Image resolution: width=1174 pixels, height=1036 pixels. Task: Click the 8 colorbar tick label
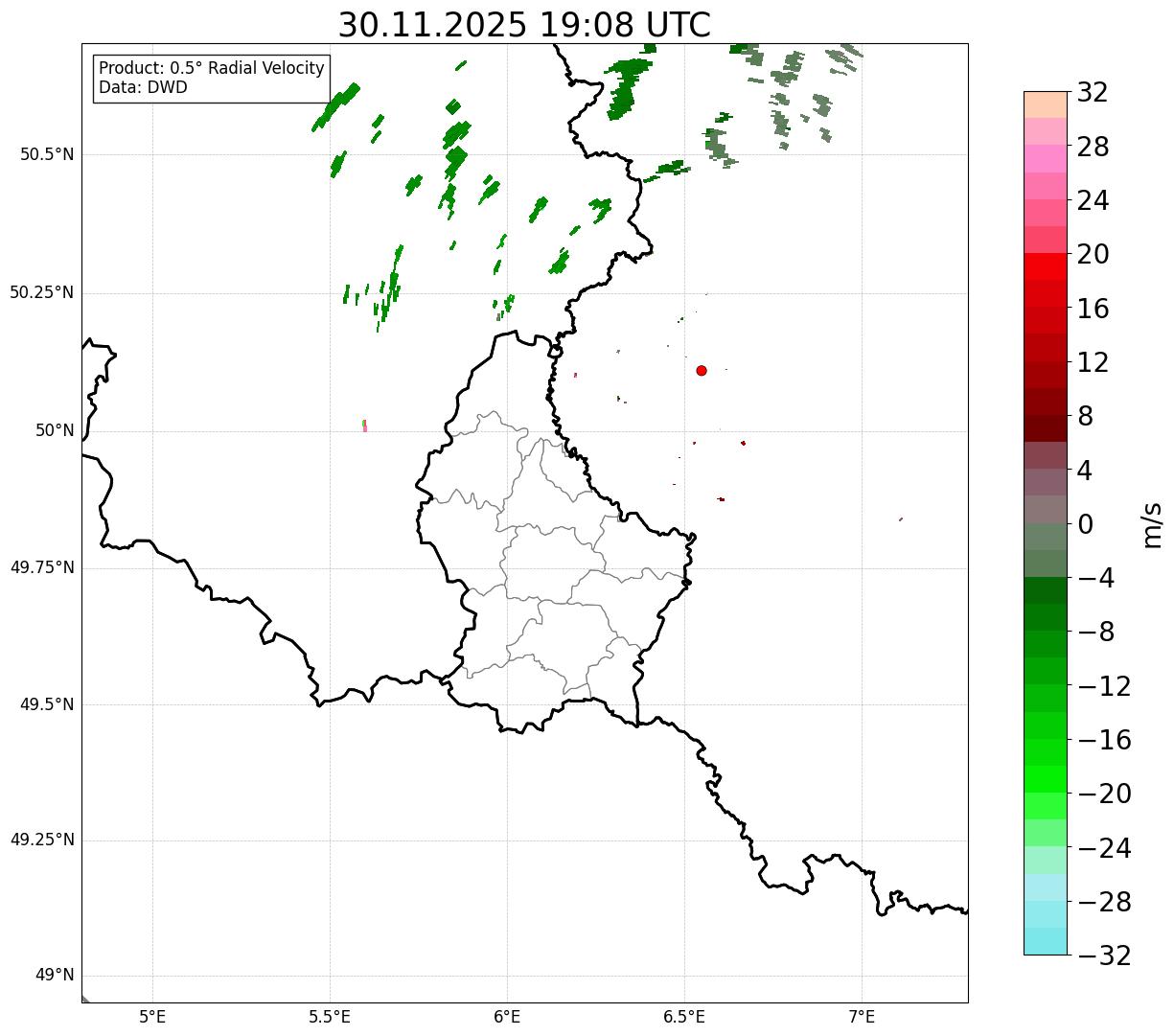(1085, 417)
